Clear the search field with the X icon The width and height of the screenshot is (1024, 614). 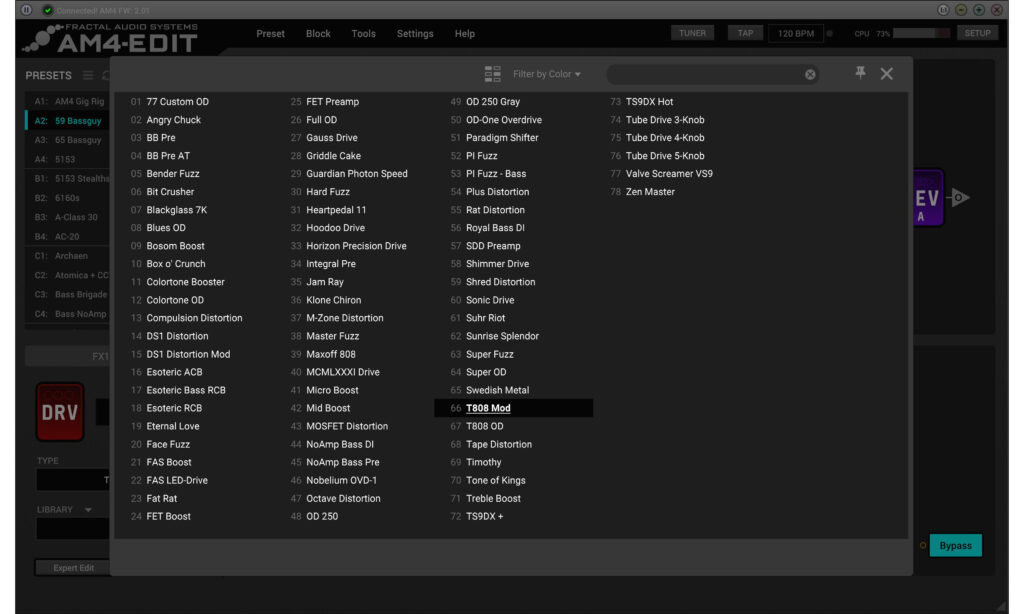810,74
